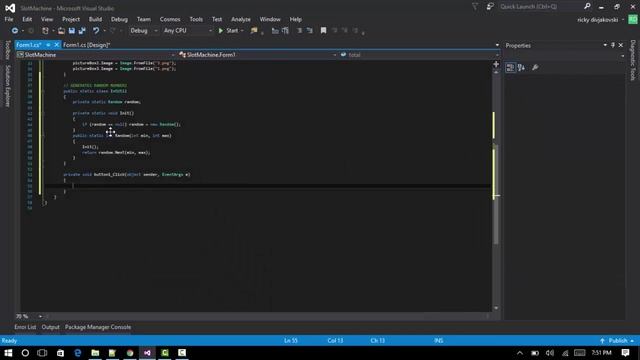The width and height of the screenshot is (640, 360).
Task: Open the Cosmos menu
Action: 170,19
